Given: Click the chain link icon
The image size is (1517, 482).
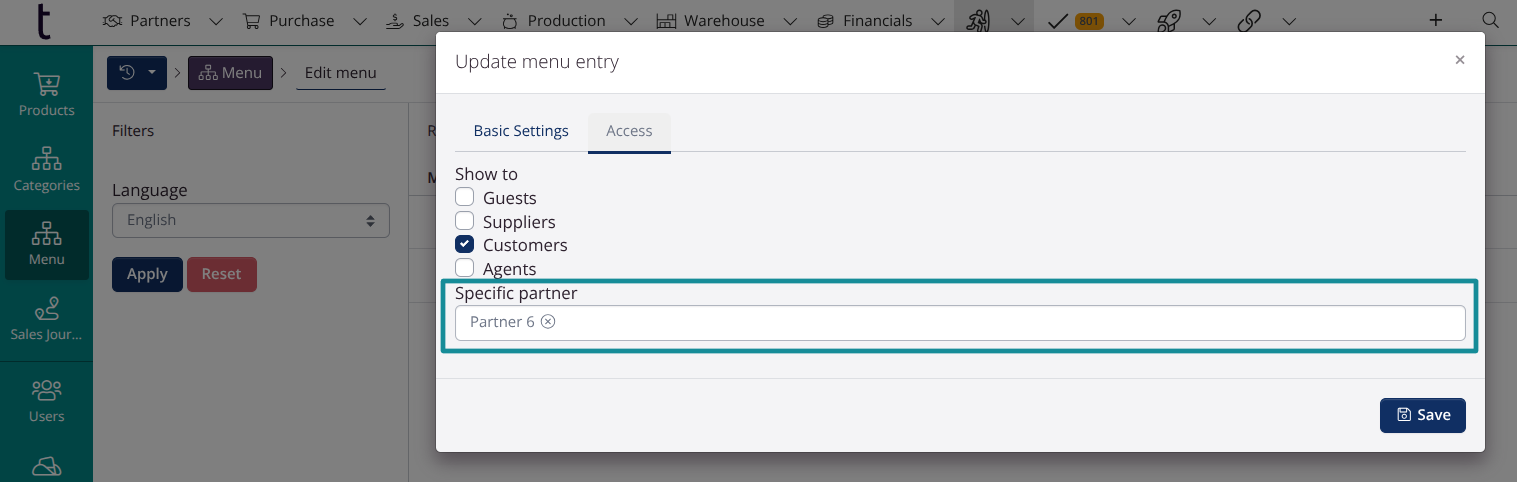Looking at the screenshot, I should (x=1249, y=21).
